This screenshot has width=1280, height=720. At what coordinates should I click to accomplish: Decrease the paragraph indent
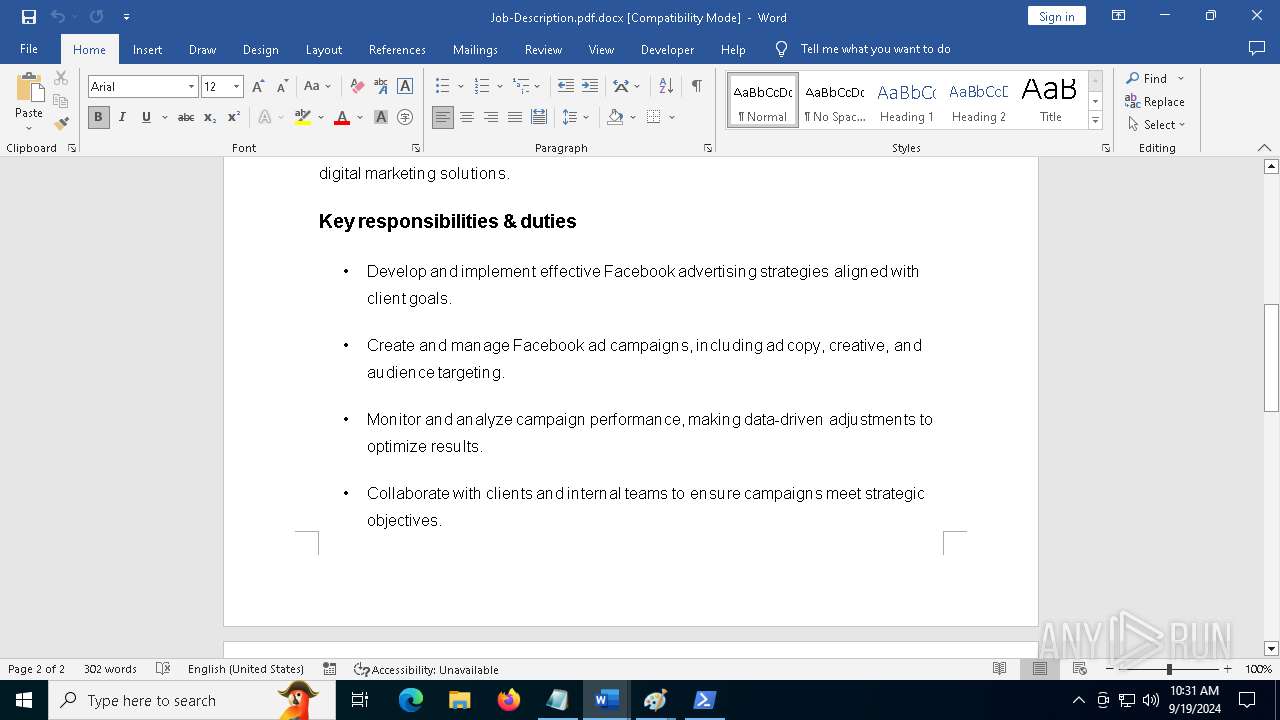pyautogui.click(x=565, y=86)
